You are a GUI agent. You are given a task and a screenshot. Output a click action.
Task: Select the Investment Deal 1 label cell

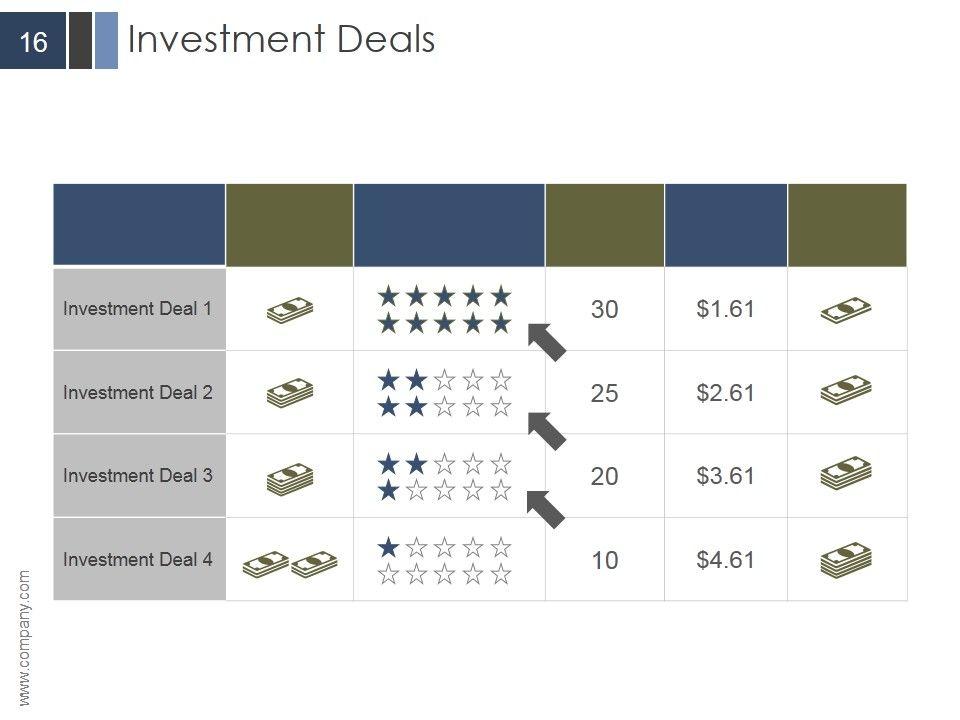139,309
